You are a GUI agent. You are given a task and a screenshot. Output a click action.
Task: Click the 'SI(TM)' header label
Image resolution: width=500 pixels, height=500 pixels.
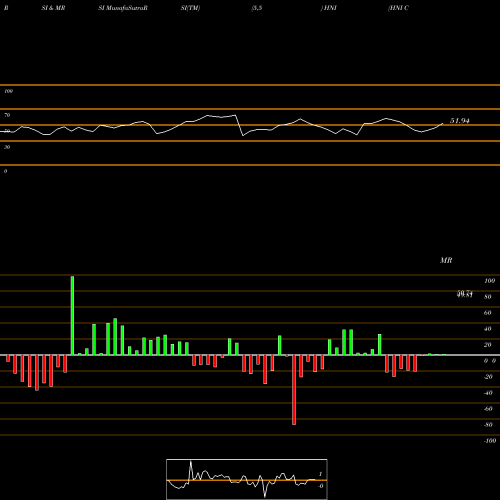coord(190,8)
